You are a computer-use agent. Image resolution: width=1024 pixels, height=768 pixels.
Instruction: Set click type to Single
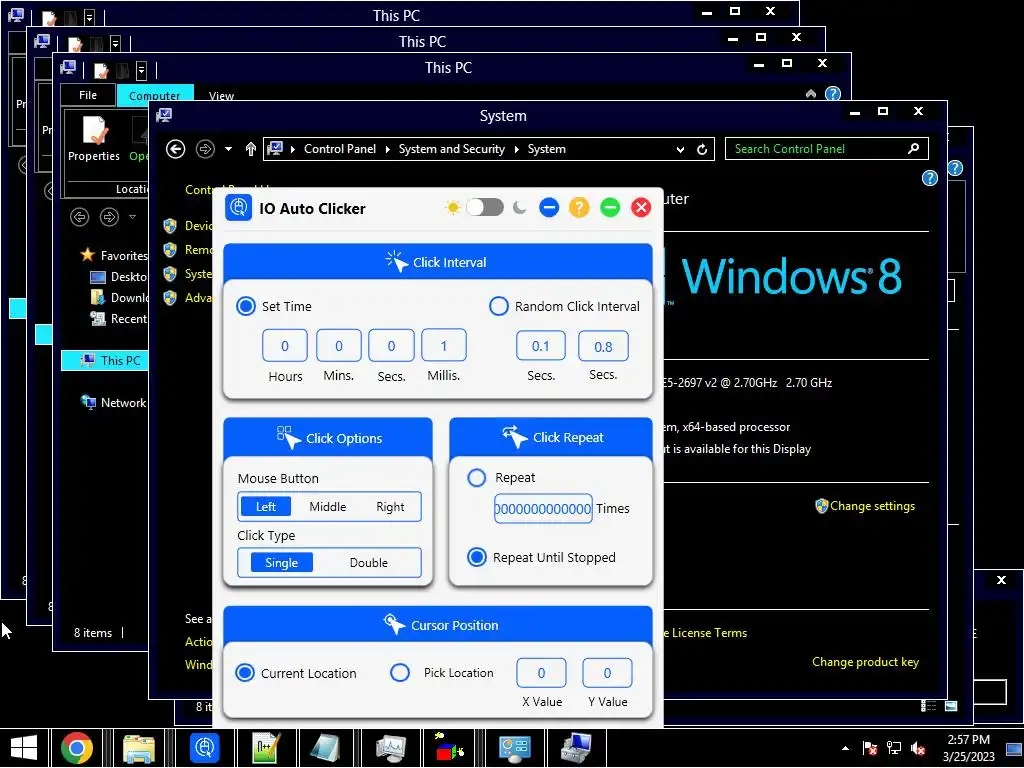pyautogui.click(x=281, y=563)
